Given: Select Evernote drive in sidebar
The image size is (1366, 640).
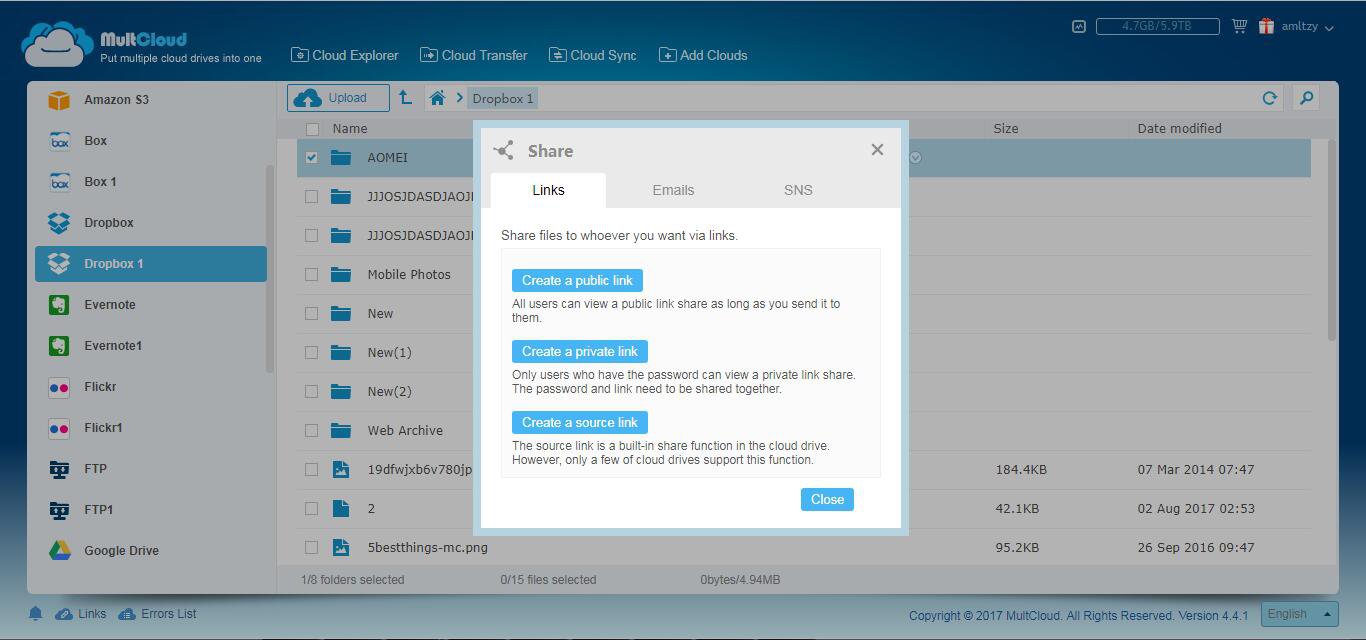Looking at the screenshot, I should [151, 305].
